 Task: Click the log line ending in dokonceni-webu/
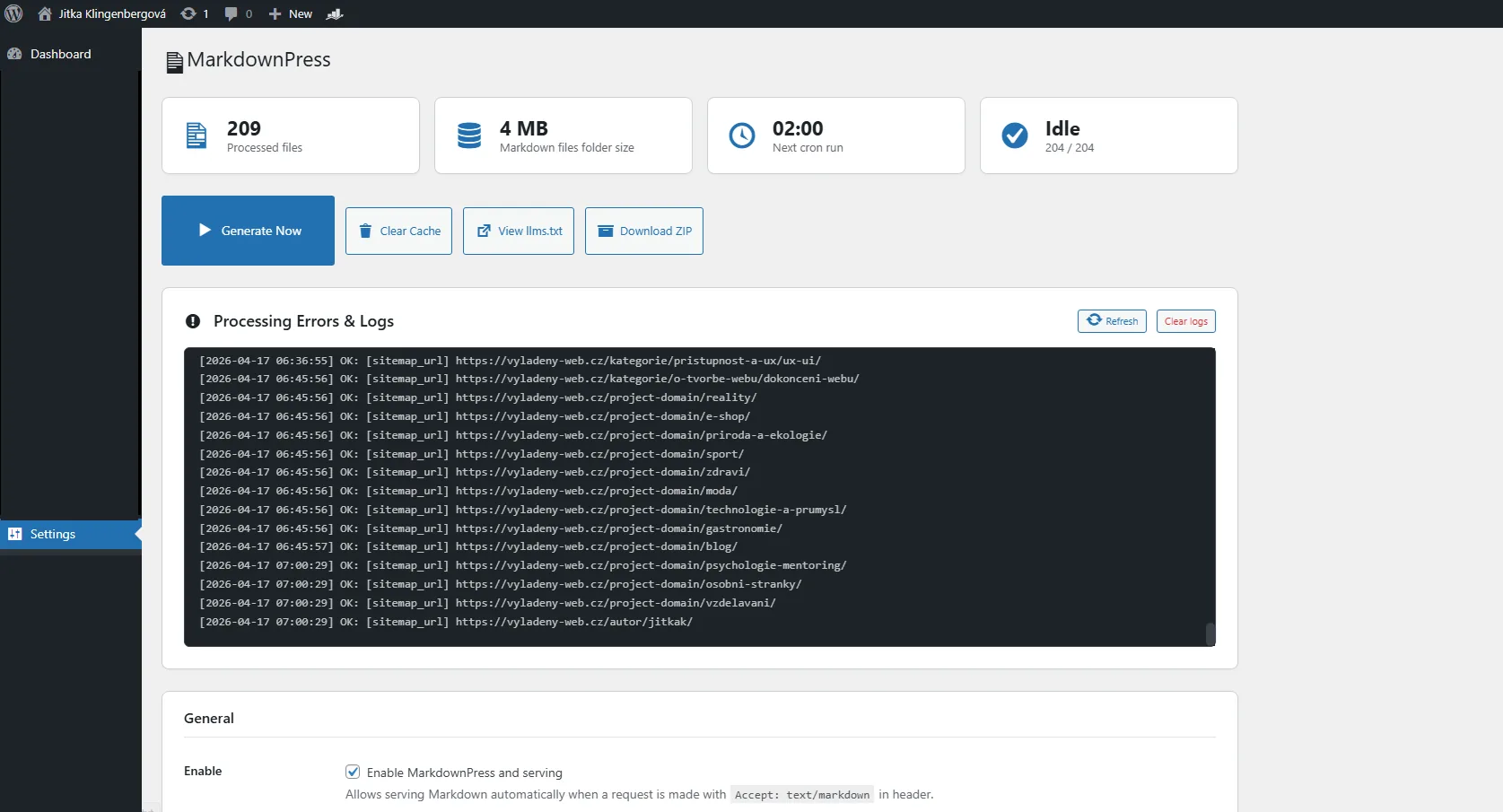click(529, 379)
